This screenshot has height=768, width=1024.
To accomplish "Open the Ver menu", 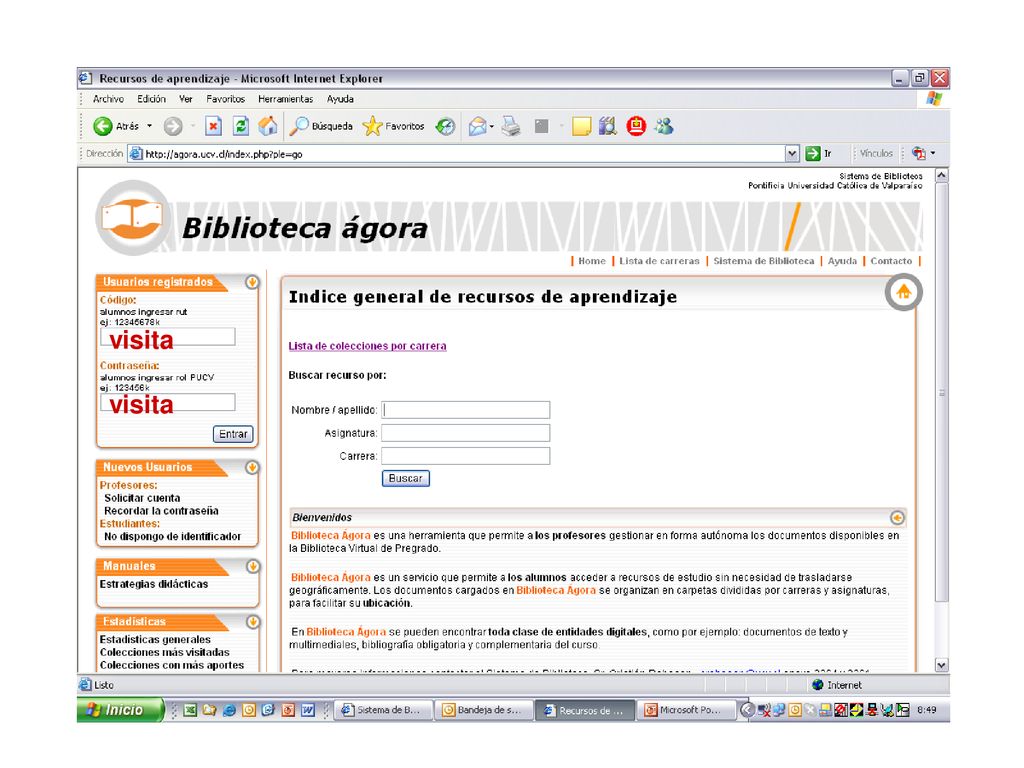I will (x=186, y=99).
